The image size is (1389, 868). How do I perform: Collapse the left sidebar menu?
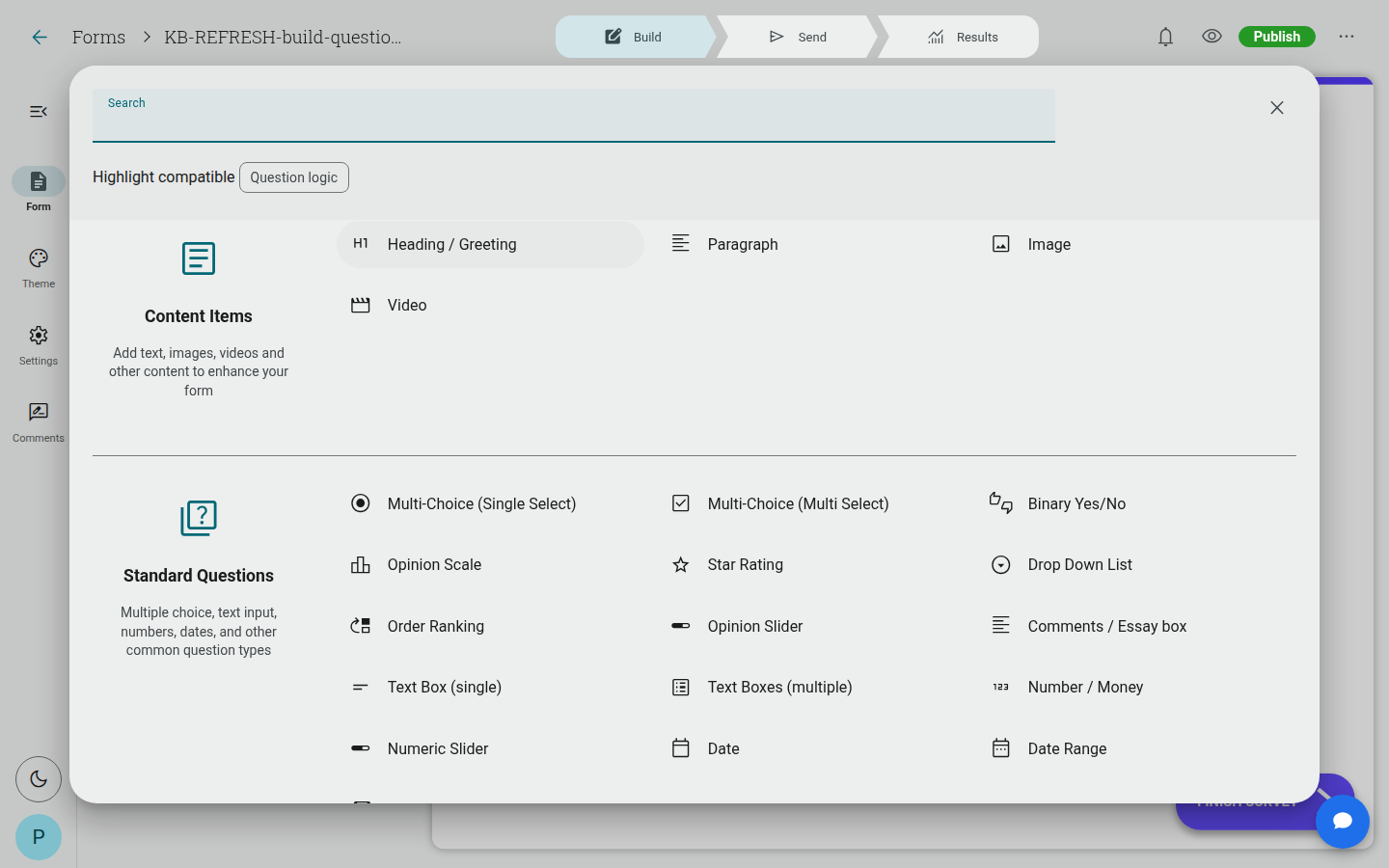(x=39, y=112)
